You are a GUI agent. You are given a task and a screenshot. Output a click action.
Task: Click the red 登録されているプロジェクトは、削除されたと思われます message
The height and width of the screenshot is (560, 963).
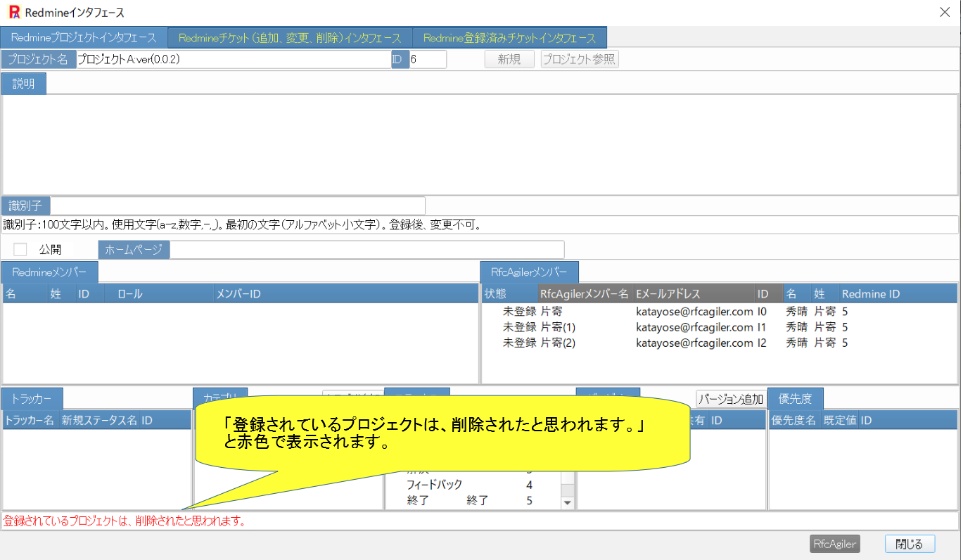(125, 521)
